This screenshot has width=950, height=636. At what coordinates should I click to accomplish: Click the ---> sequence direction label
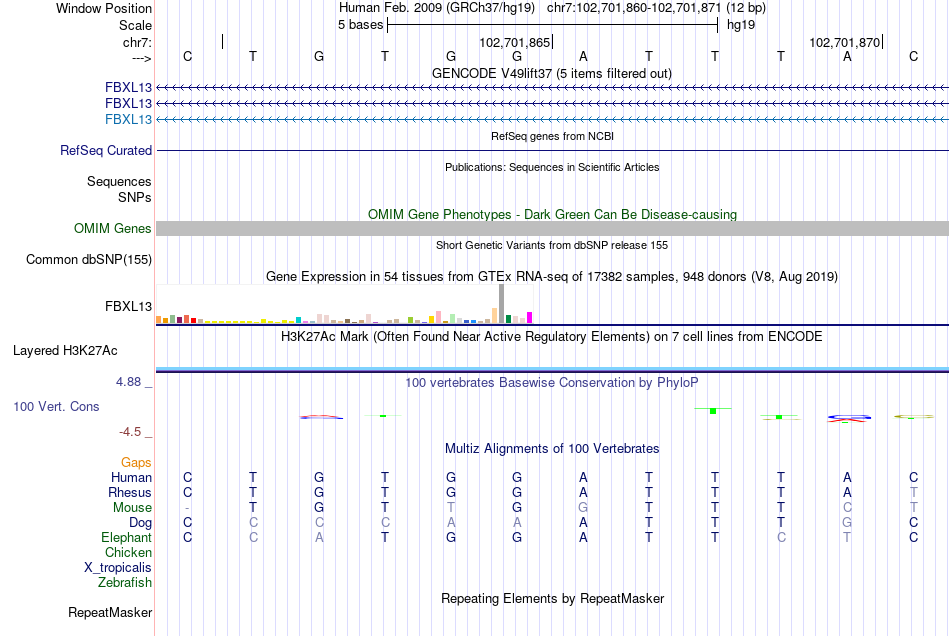tap(141, 58)
